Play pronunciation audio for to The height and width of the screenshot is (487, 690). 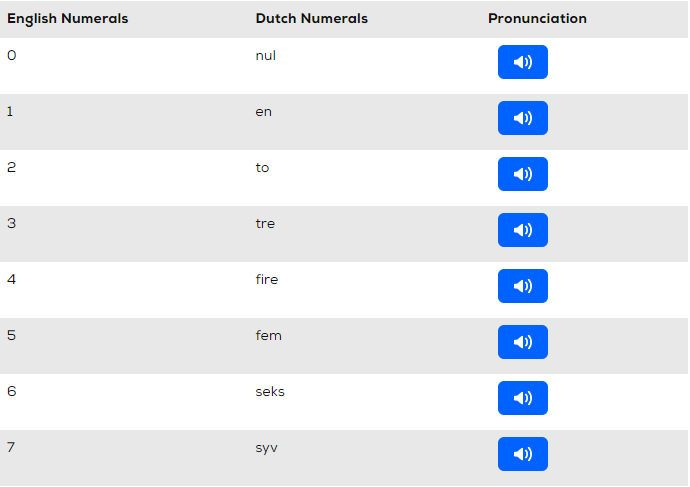click(x=523, y=174)
